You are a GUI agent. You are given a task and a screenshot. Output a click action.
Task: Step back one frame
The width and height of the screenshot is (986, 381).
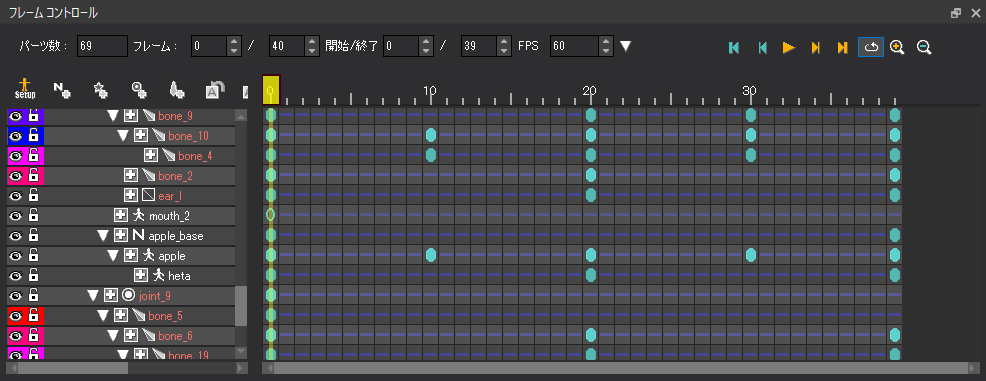point(762,47)
